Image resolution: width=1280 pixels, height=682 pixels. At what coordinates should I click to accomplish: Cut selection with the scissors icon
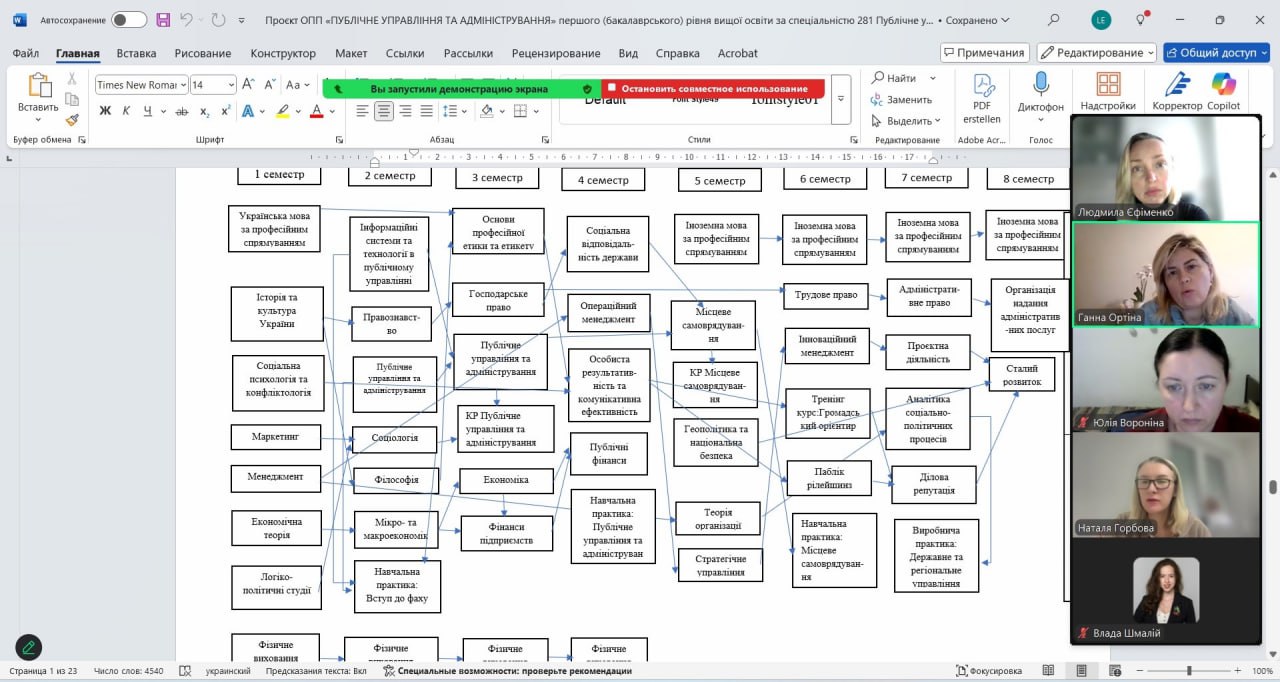(x=72, y=79)
